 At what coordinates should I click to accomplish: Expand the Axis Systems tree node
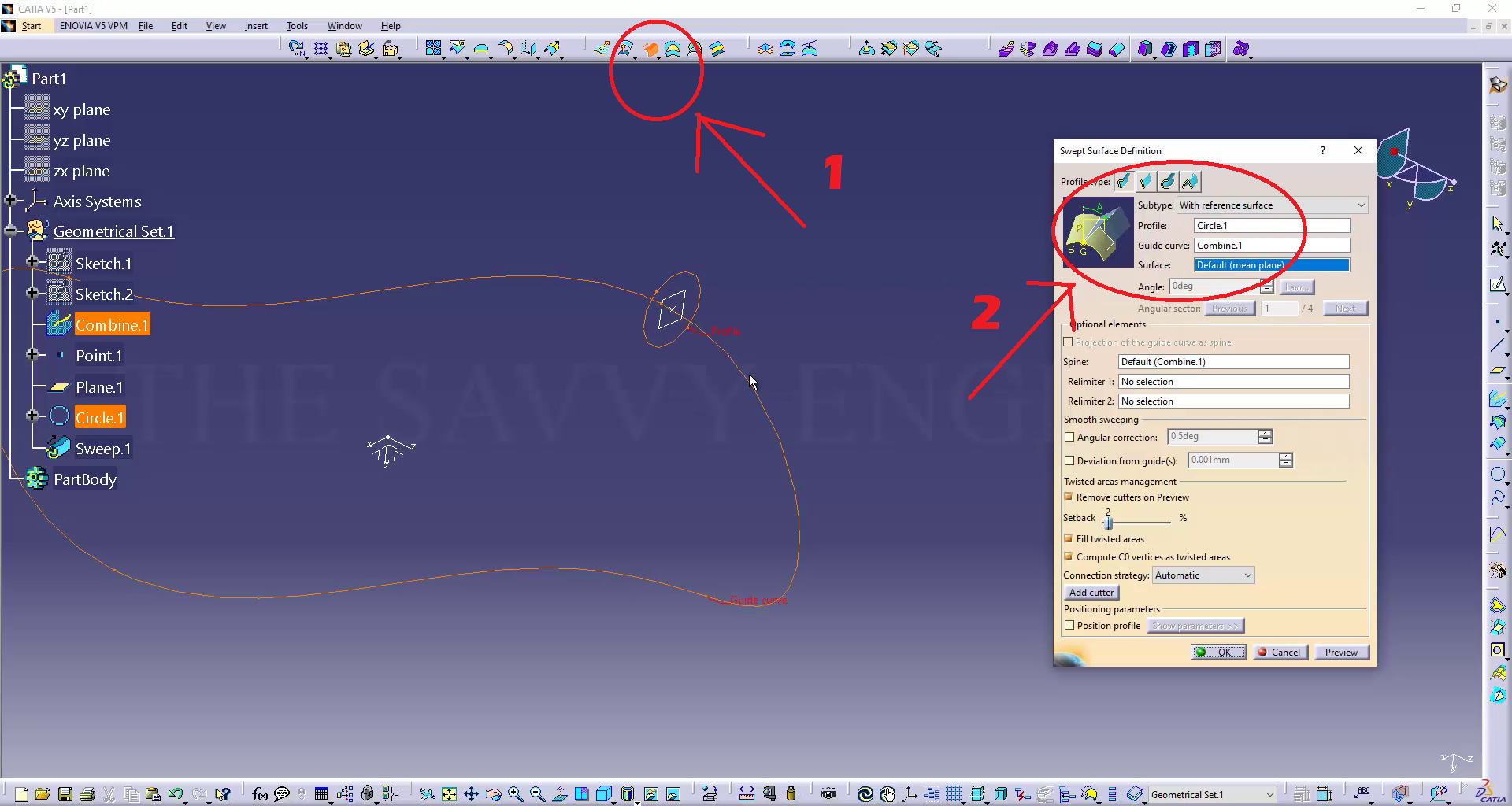(x=11, y=201)
